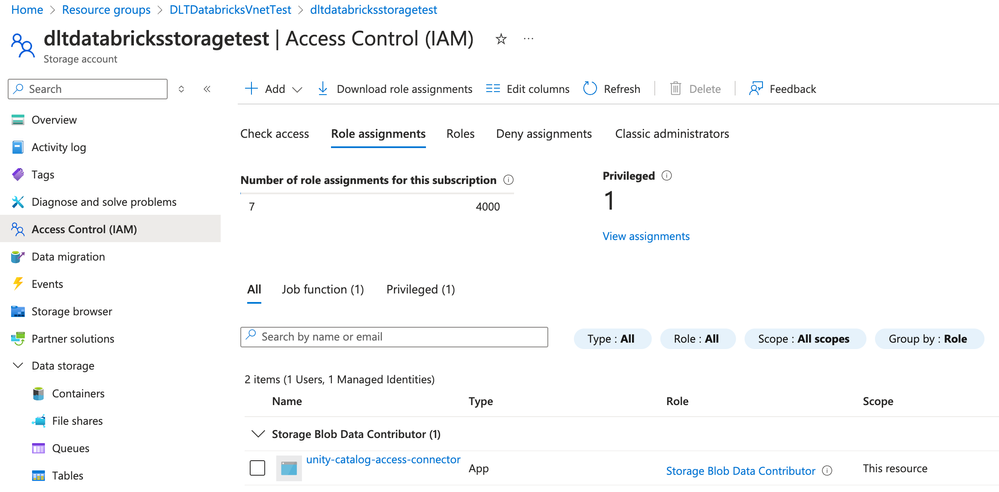
Task: Click the Edit columns icon
Action: [493, 89]
